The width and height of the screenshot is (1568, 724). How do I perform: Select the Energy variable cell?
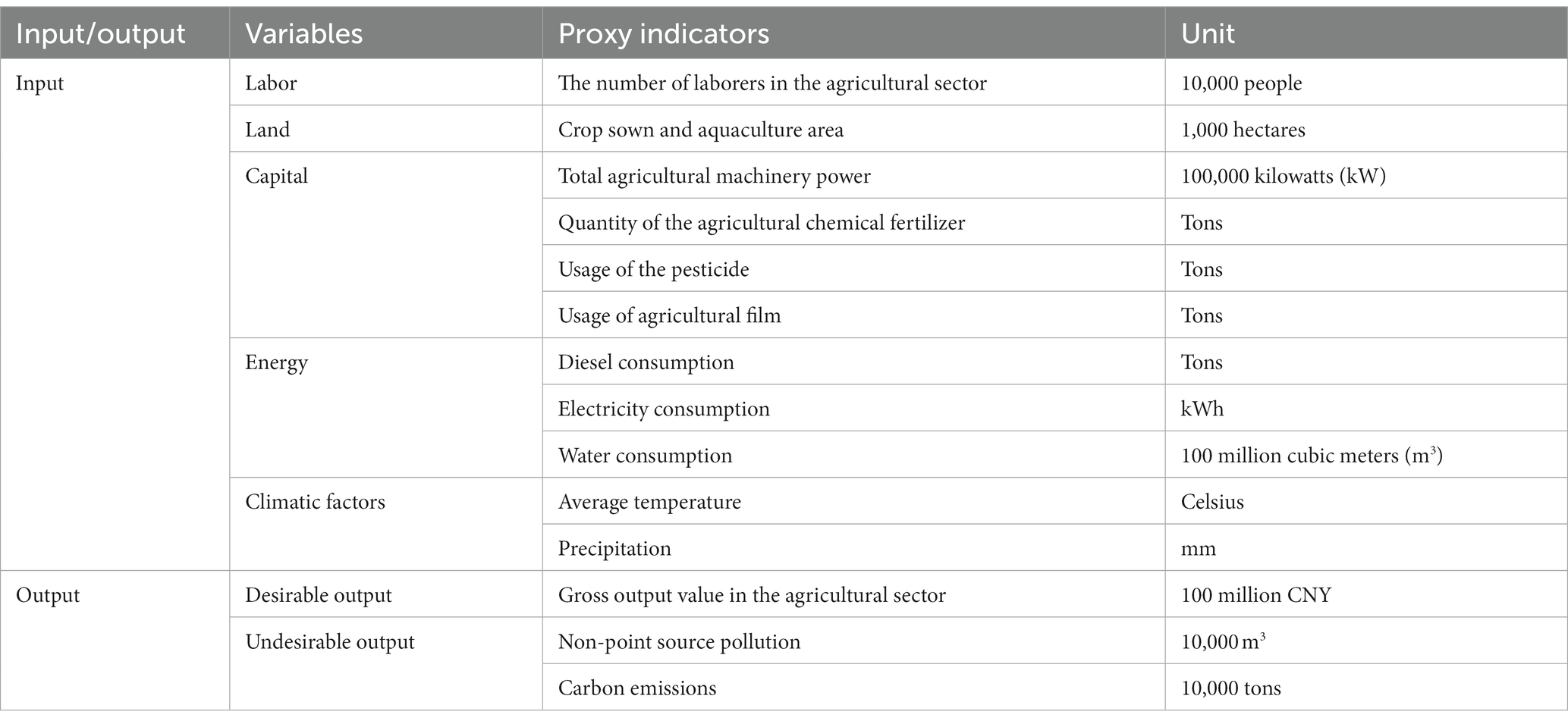pos(386,408)
